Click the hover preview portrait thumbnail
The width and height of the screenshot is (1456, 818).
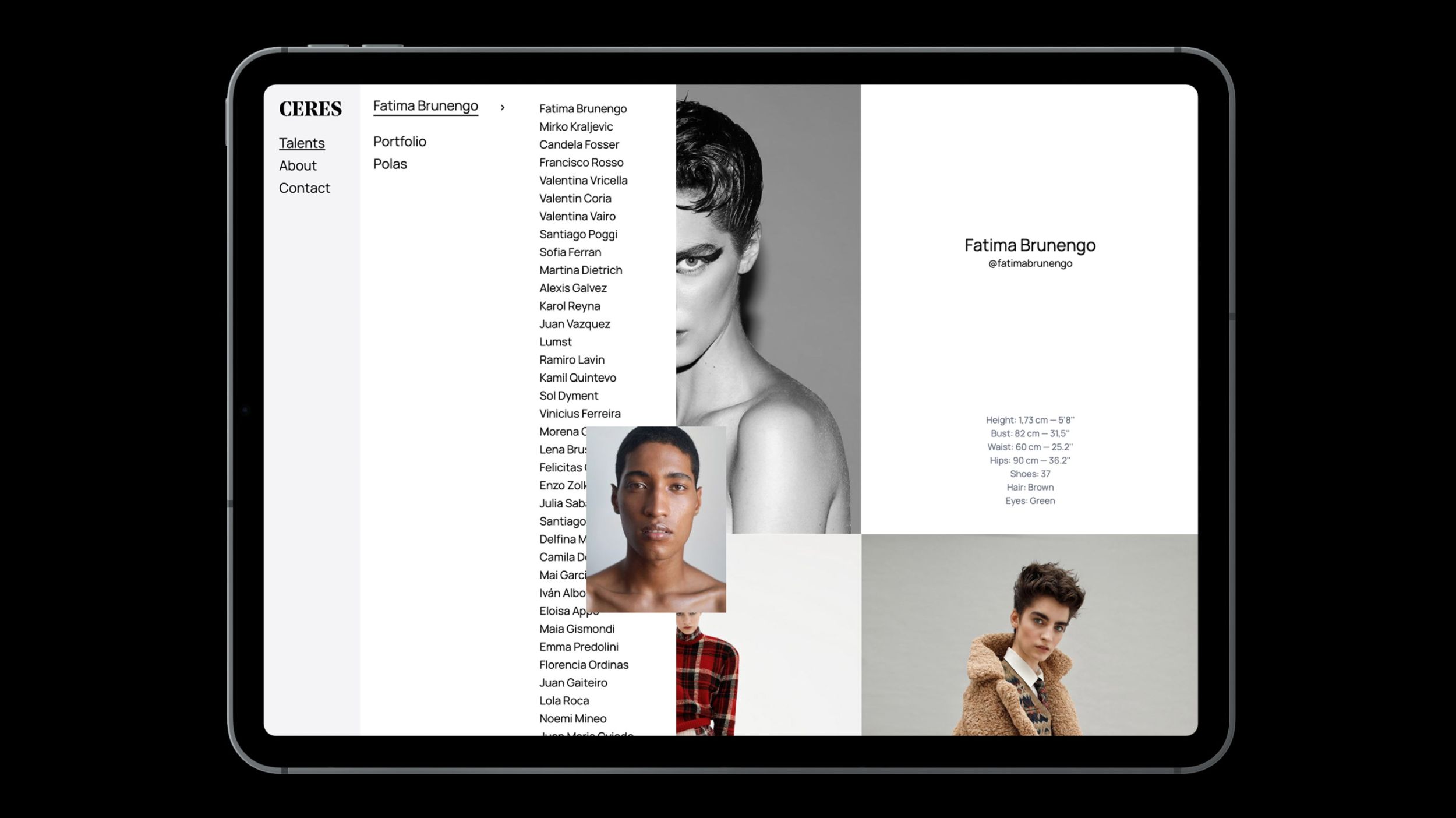[656, 519]
